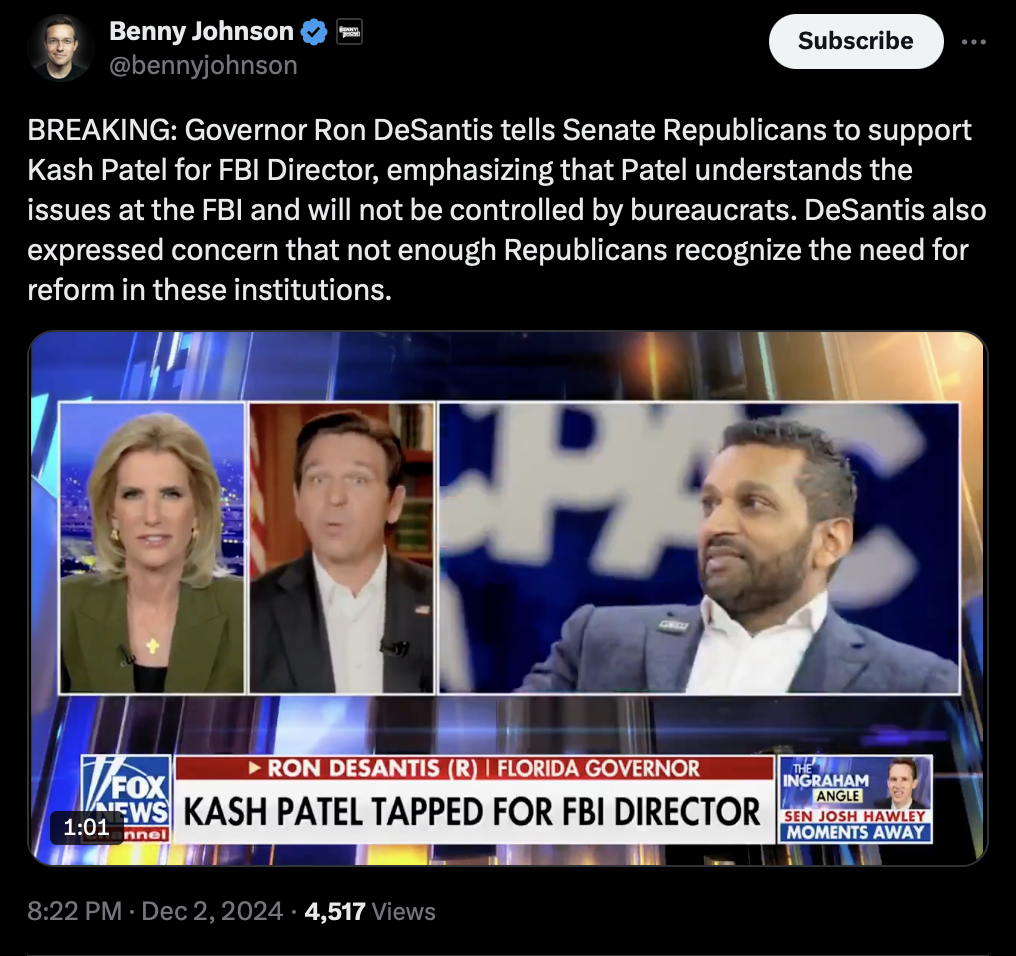Click Laura Ingraham's video panel

152,548
